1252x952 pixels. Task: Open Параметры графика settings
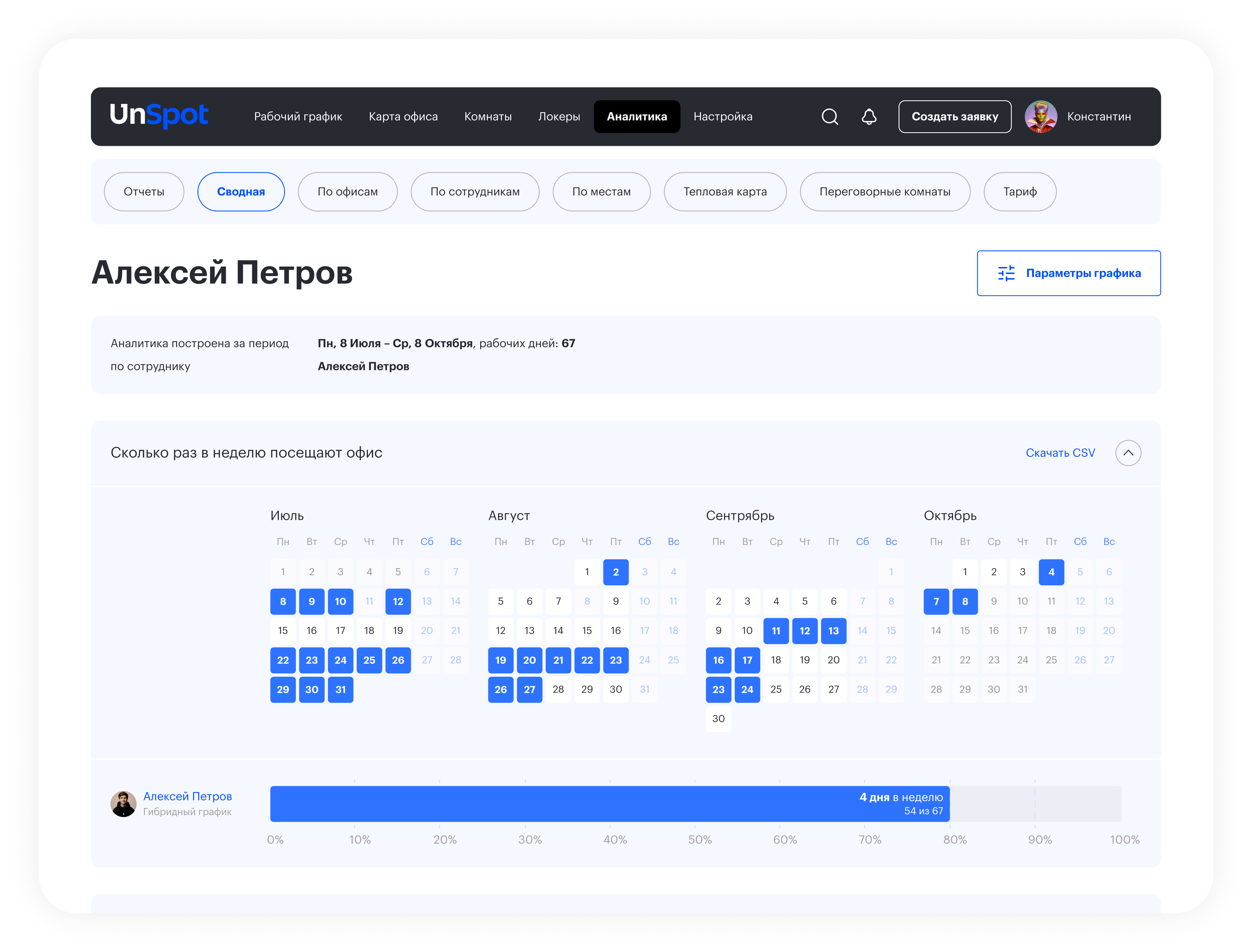[1068, 273]
